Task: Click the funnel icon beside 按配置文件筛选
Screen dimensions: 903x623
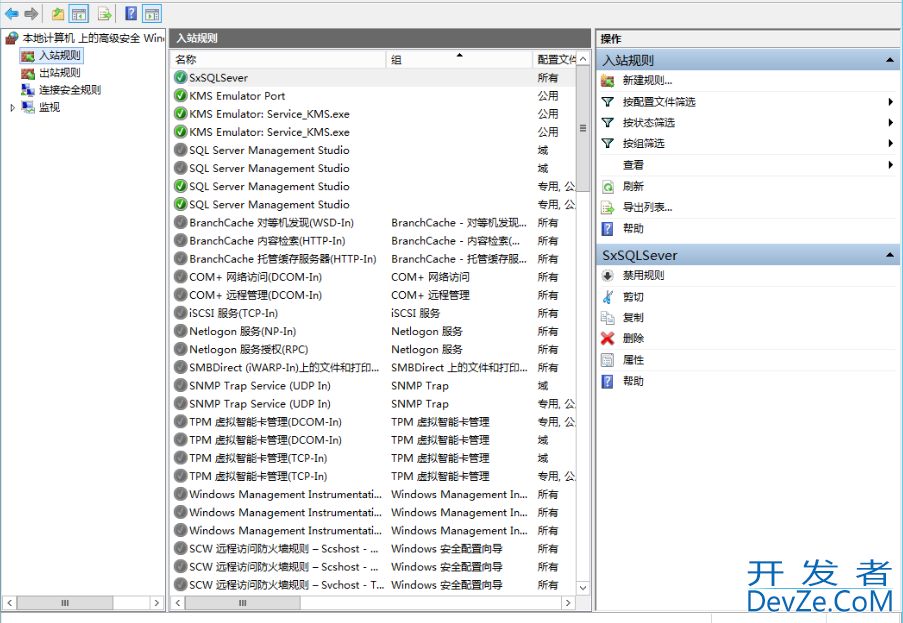Action: coord(608,102)
